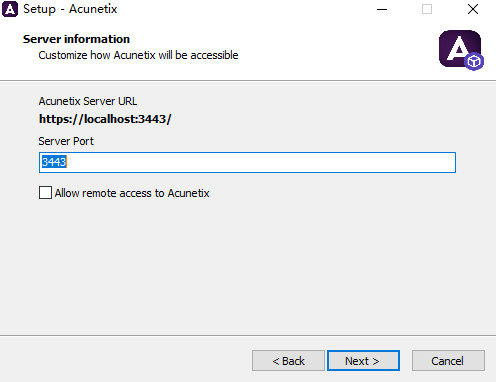Click inside the Server Port input field
Image resolution: width=496 pixels, height=382 pixels.
click(x=247, y=162)
